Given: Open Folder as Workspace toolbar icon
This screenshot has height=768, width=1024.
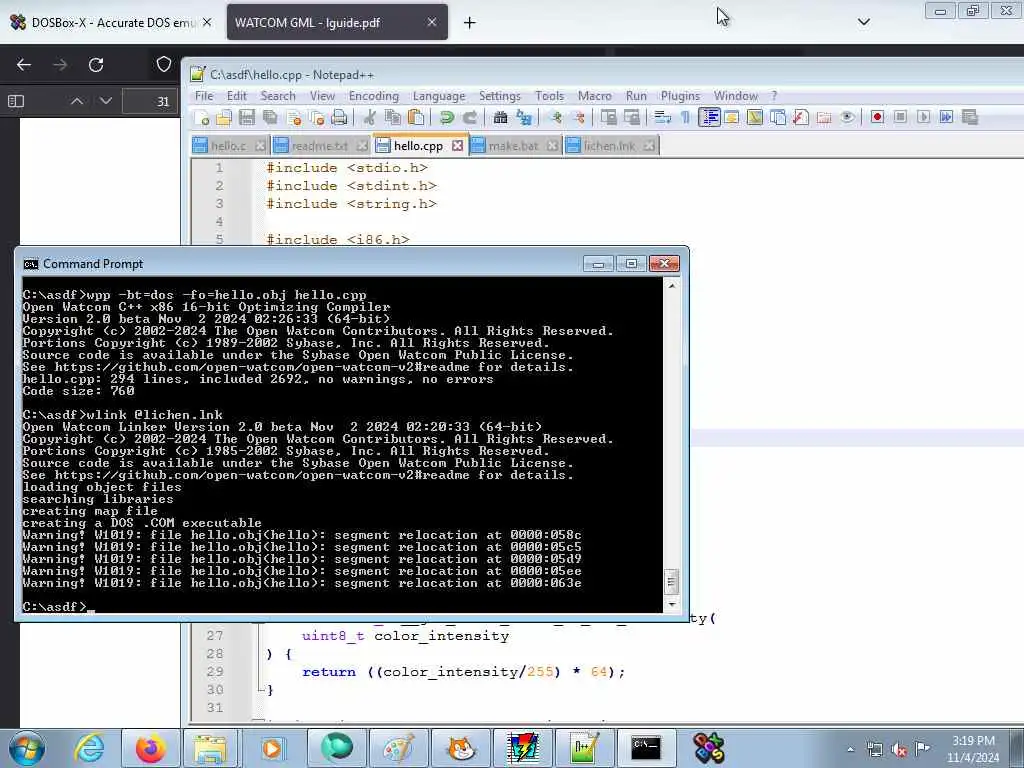Looking at the screenshot, I should coord(824,118).
